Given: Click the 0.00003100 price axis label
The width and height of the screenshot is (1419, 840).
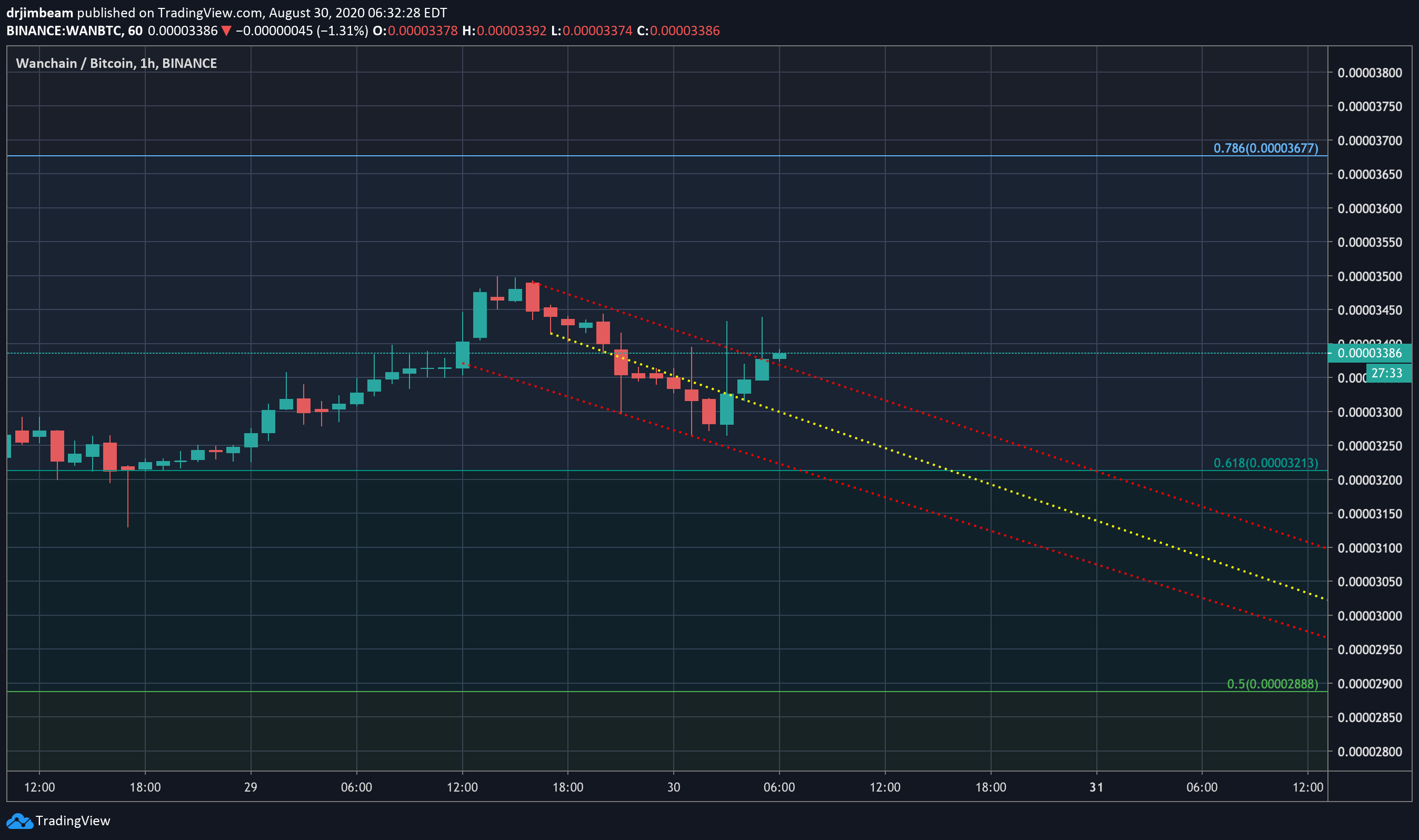Looking at the screenshot, I should [x=1370, y=548].
